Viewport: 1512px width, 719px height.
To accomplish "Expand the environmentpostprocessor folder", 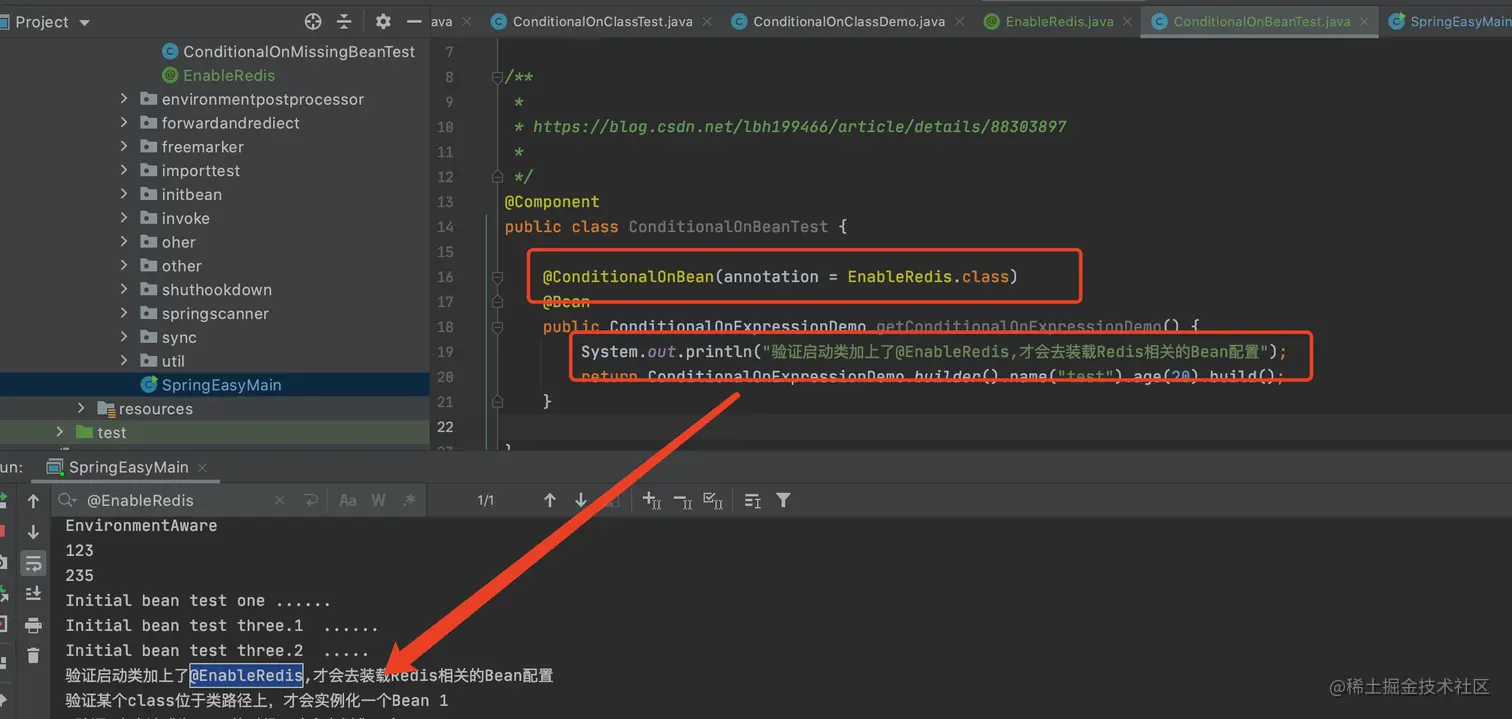I will pos(124,99).
